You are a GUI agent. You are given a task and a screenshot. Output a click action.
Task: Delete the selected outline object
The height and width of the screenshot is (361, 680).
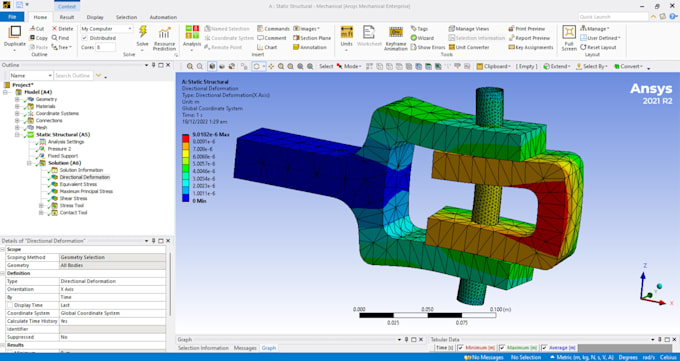click(x=62, y=29)
